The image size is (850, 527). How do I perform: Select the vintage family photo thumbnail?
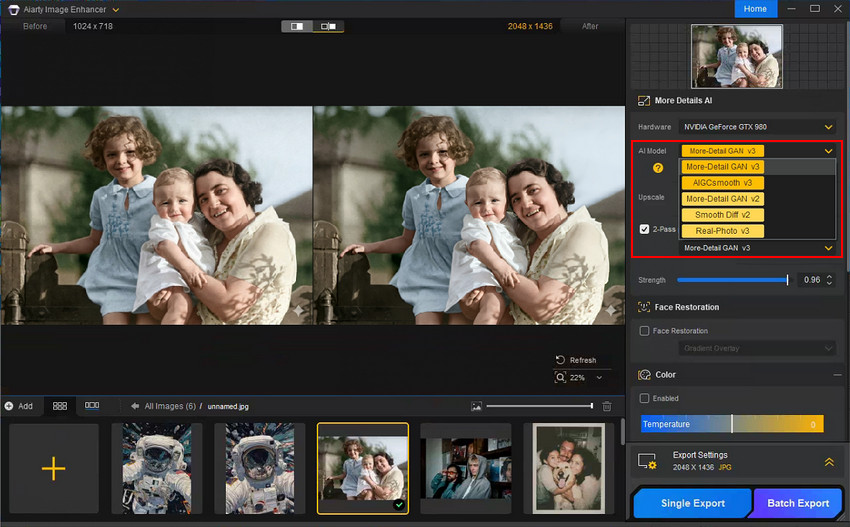[363, 468]
